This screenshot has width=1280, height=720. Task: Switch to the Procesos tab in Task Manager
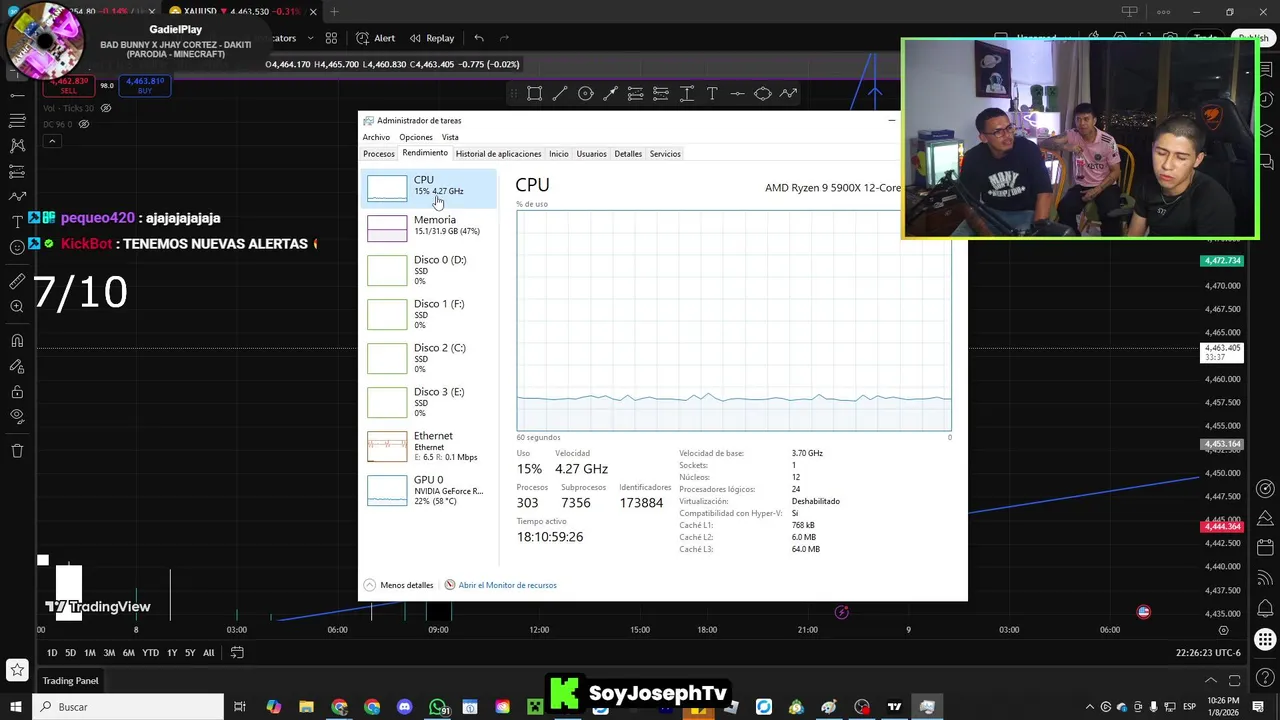tap(378, 154)
